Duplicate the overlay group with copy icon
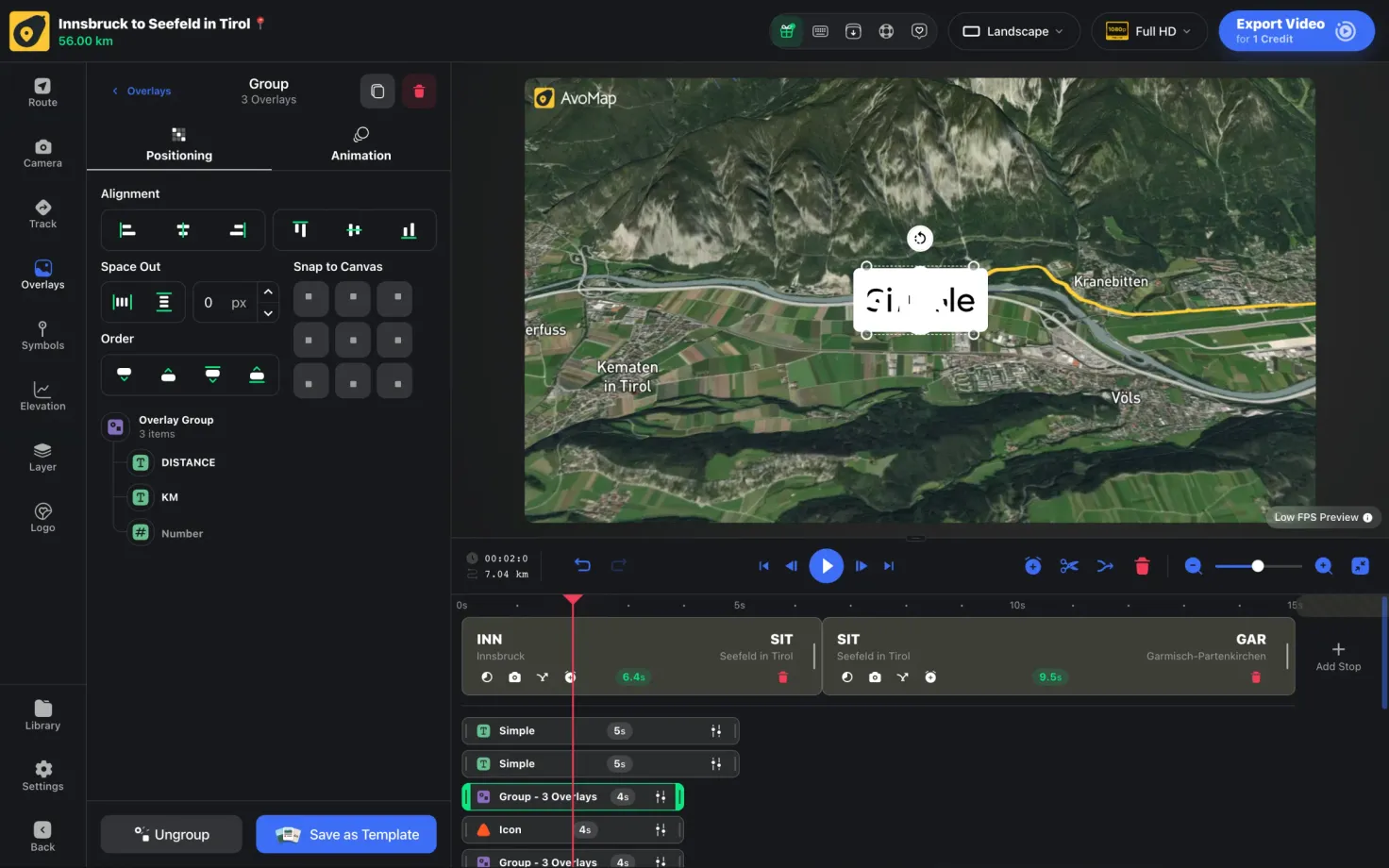Viewport: 1389px width, 868px height. click(377, 92)
